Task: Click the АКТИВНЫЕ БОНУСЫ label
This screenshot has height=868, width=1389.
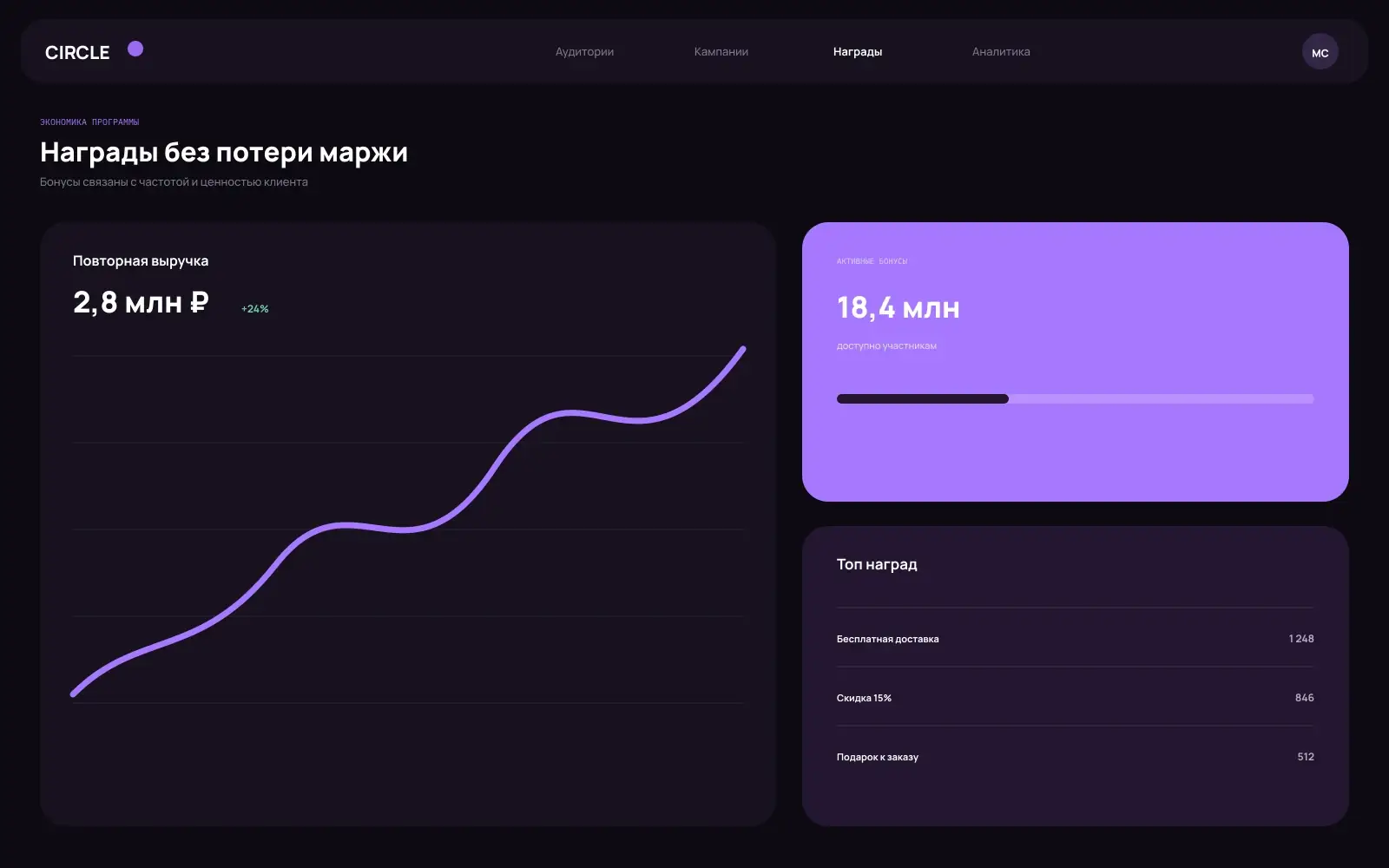Action: 872,261
